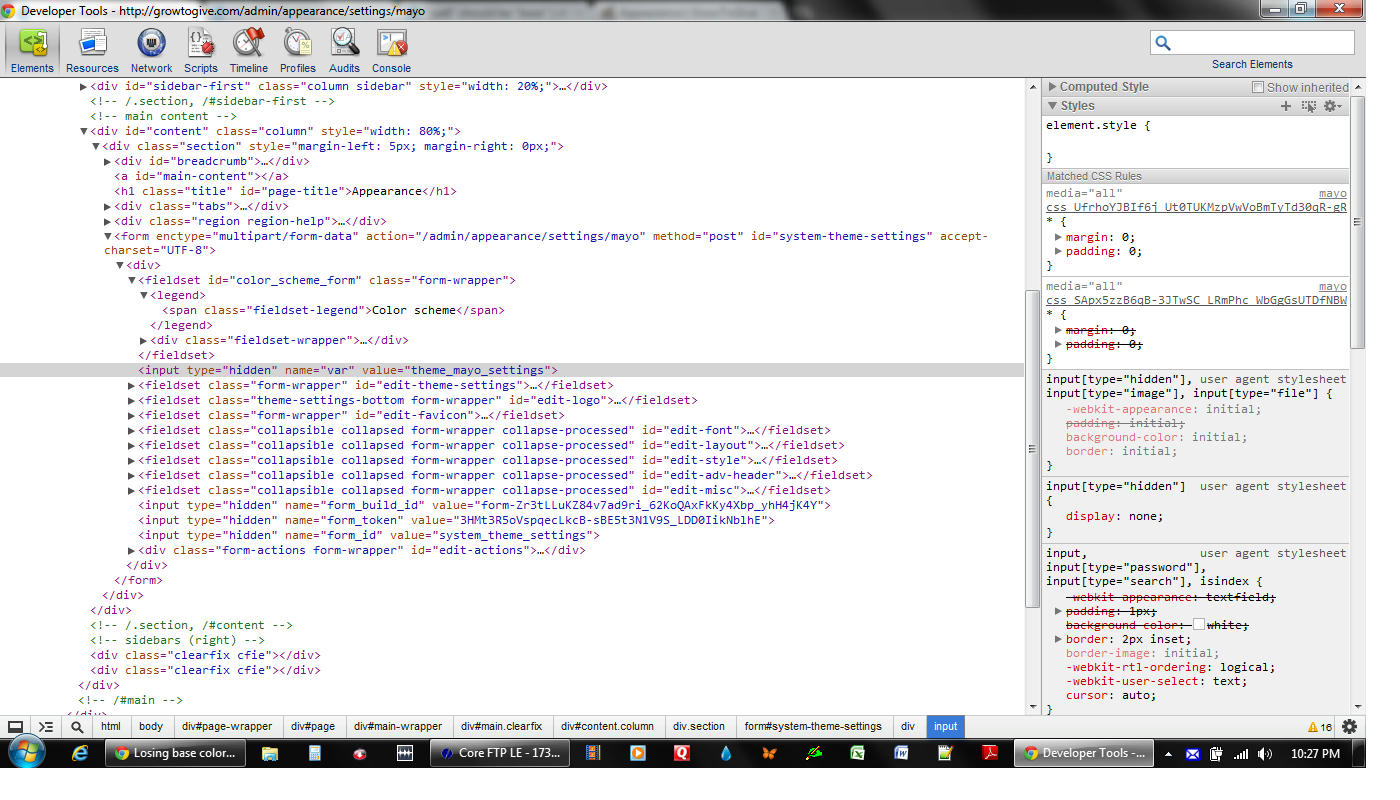
Task: Select the h1 page-title Appearance line
Action: (285, 191)
